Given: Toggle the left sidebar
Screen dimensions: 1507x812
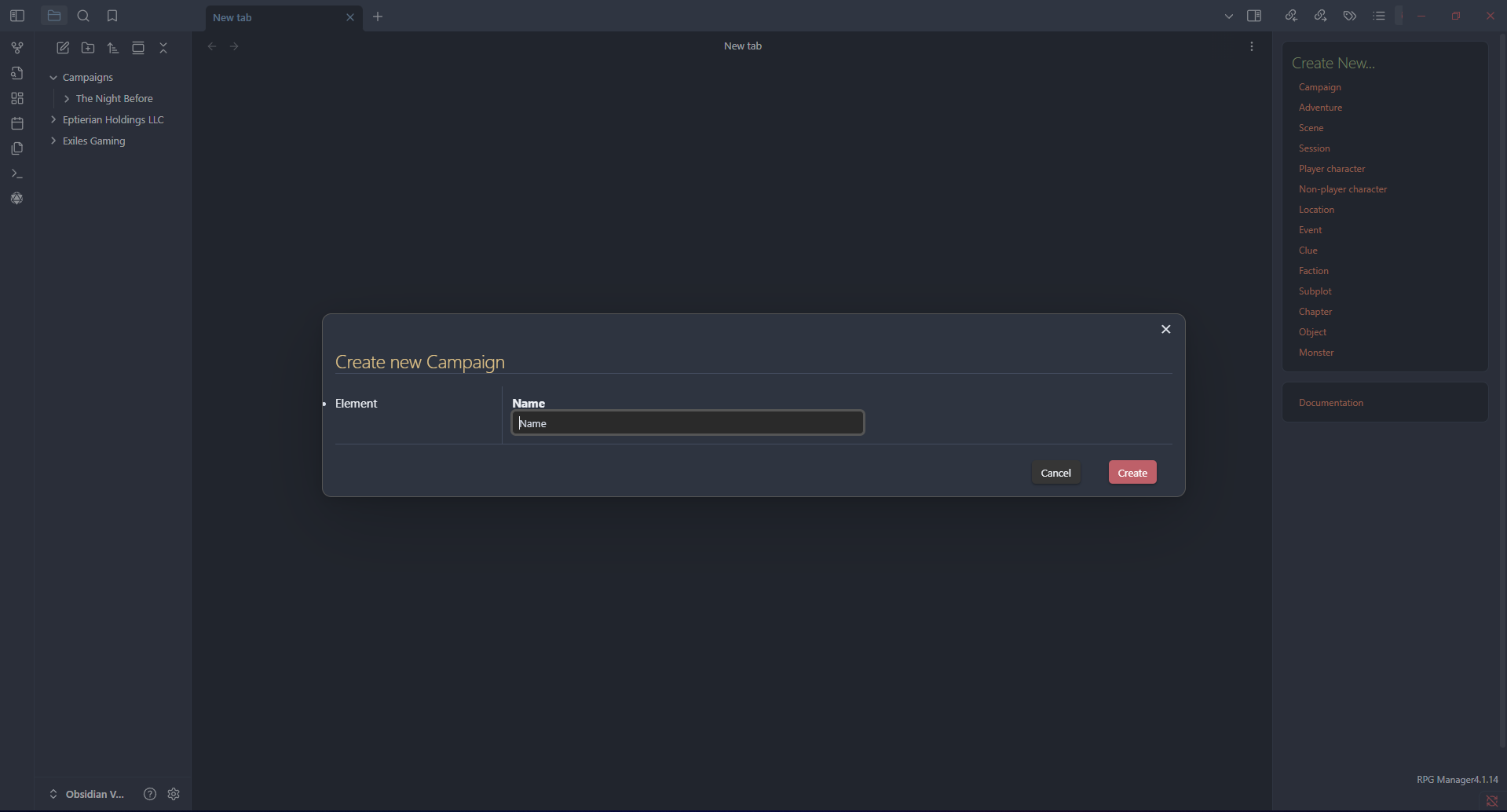Looking at the screenshot, I should [17, 16].
